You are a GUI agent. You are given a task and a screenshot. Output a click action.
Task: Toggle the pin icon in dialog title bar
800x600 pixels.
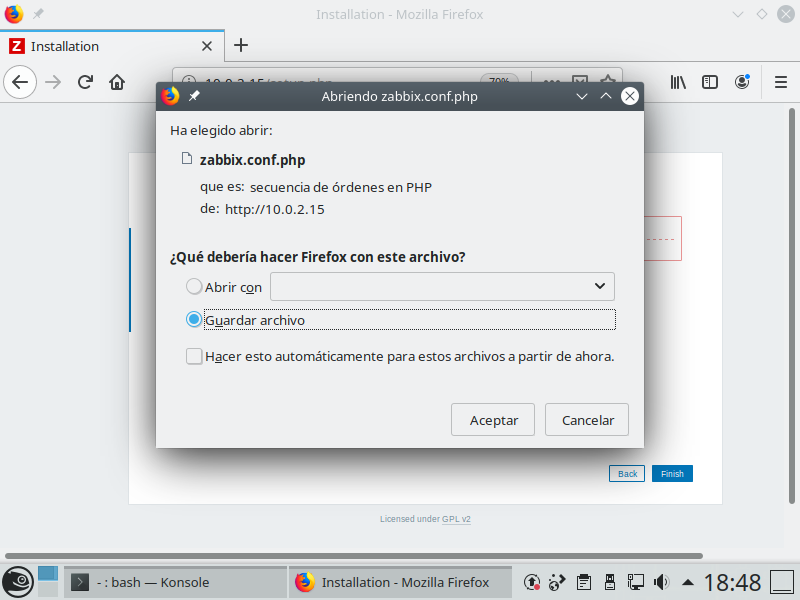(194, 96)
